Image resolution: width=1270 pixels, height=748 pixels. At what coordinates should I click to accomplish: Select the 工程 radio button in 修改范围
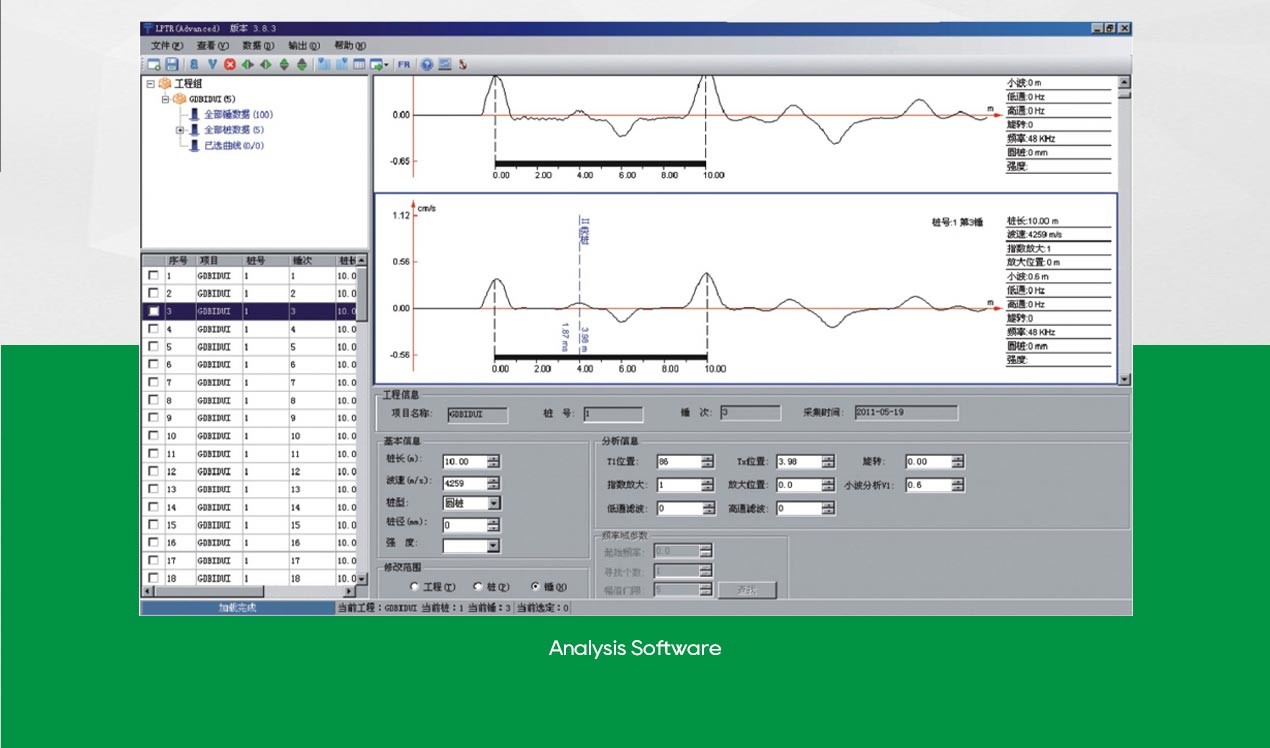pos(415,587)
